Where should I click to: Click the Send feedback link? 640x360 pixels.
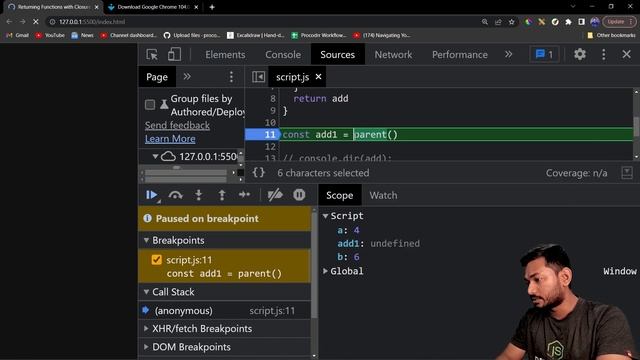(x=178, y=125)
